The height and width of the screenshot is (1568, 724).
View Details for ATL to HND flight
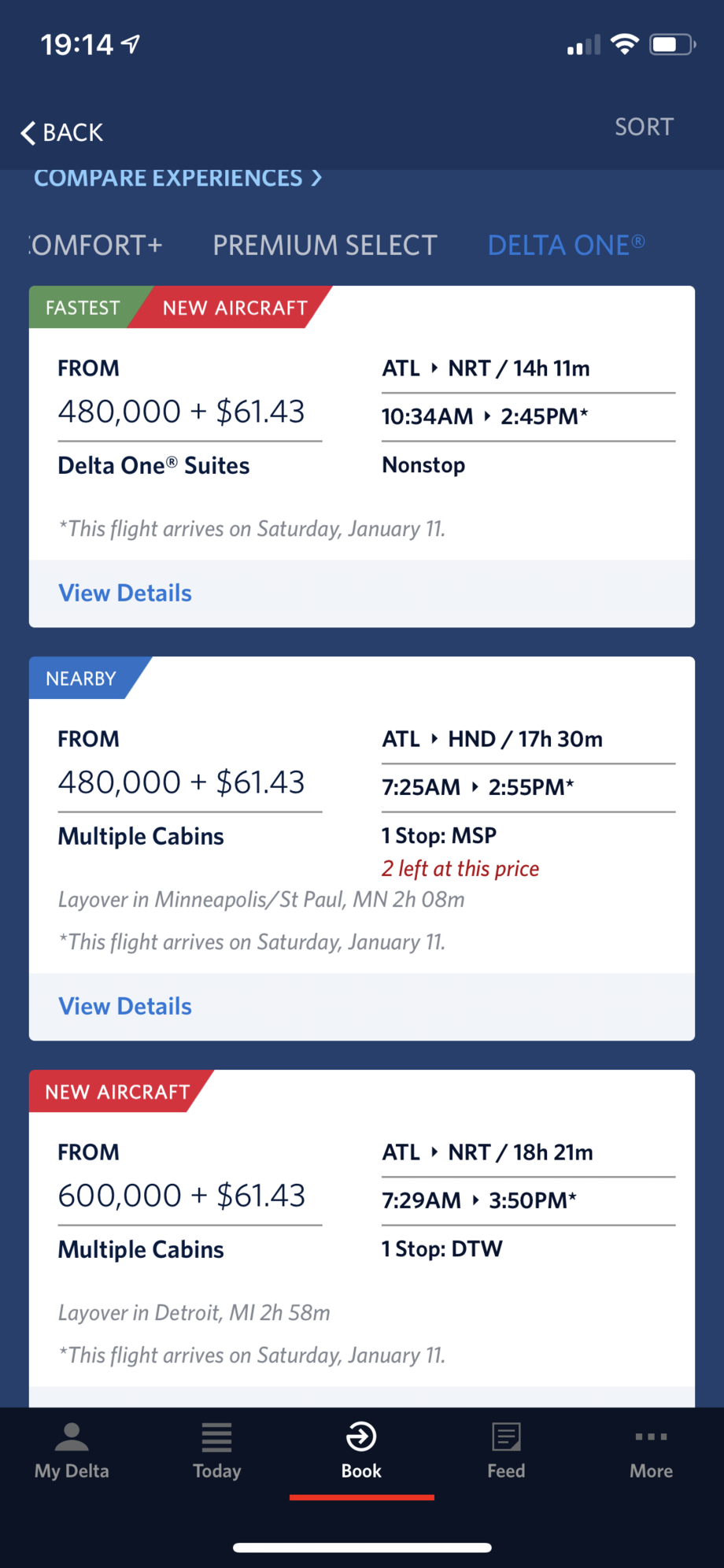[125, 1007]
